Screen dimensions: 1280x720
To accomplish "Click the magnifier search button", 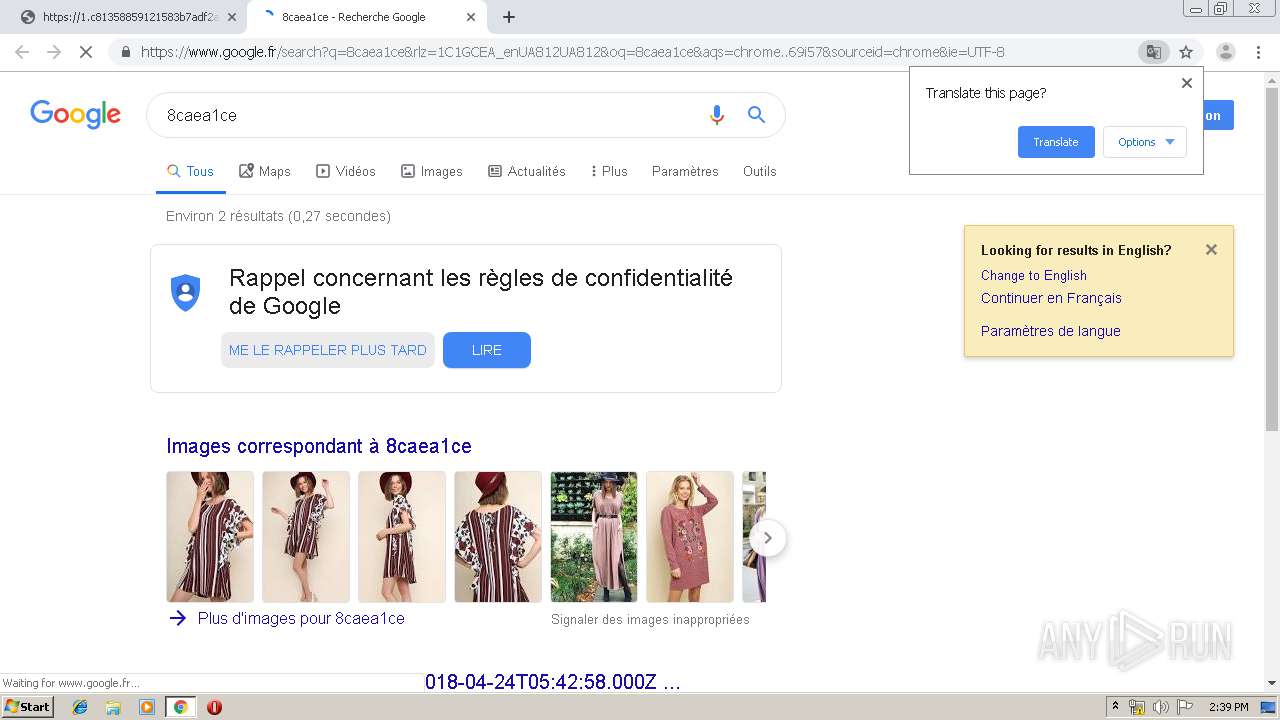I will point(756,115).
